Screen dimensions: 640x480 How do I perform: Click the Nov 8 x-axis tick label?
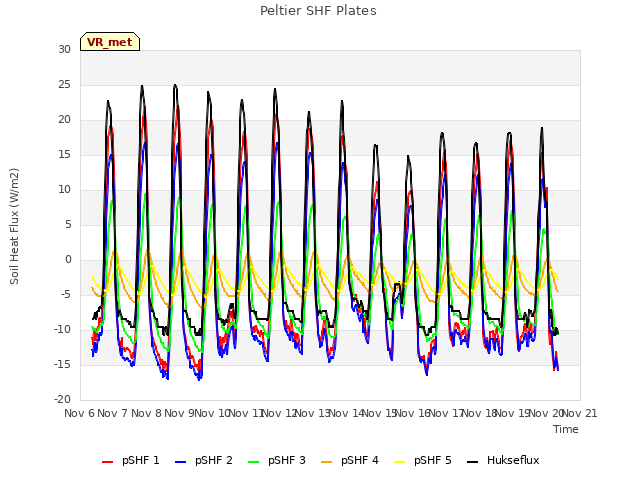click(146, 413)
